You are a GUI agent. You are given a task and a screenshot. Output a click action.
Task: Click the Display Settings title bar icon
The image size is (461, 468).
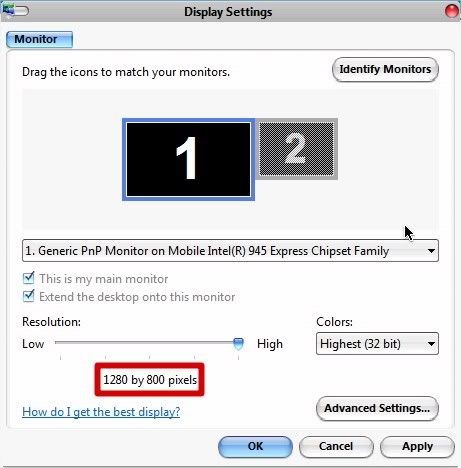(x=15, y=10)
